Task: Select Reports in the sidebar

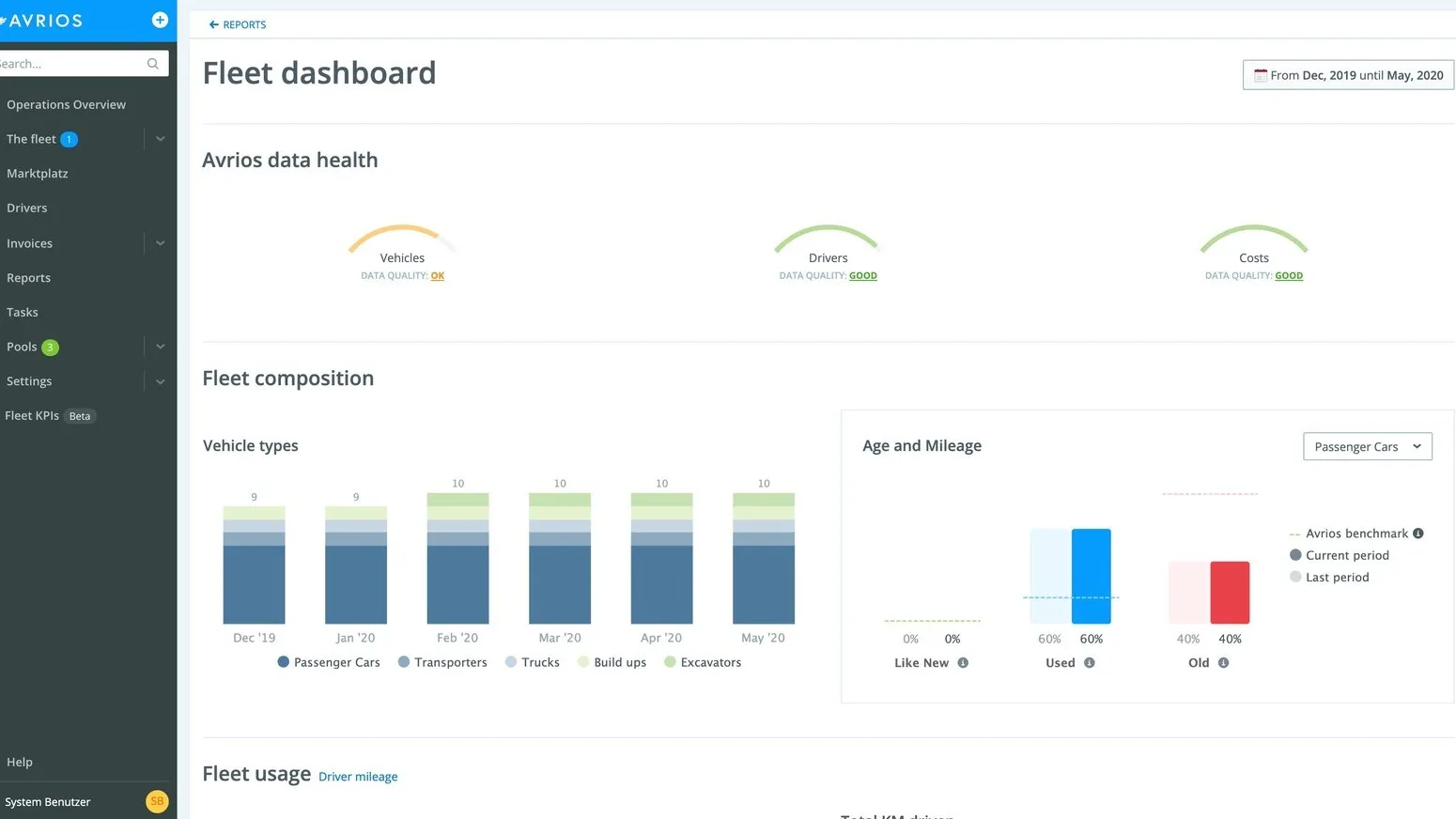Action: point(29,278)
